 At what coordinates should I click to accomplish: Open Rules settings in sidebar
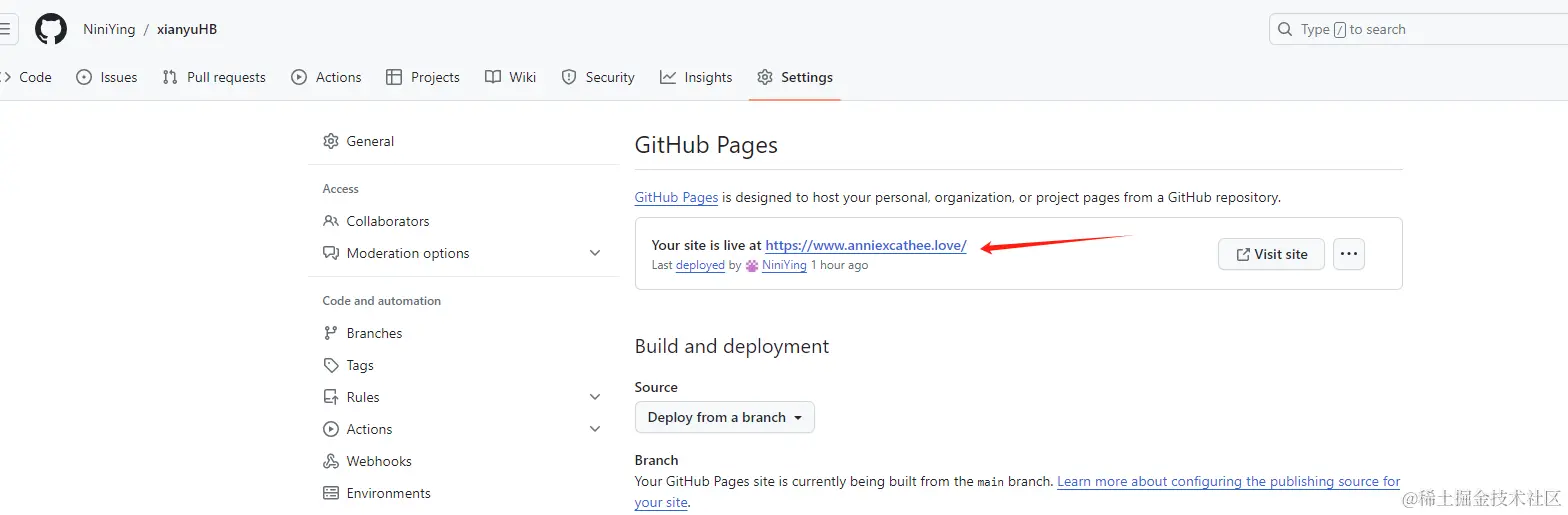coord(464,397)
